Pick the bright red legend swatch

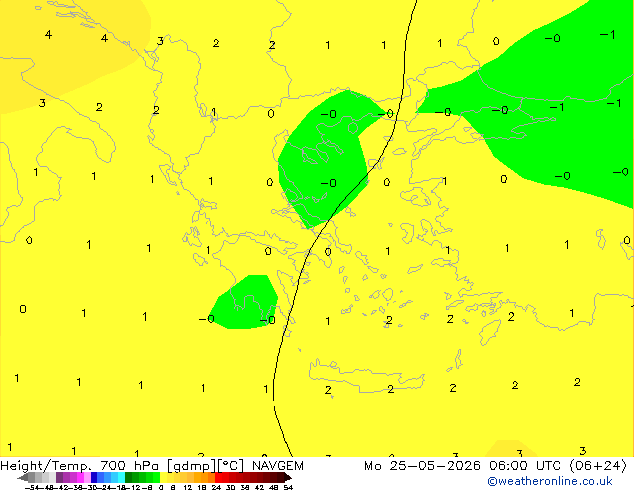pos(218,477)
